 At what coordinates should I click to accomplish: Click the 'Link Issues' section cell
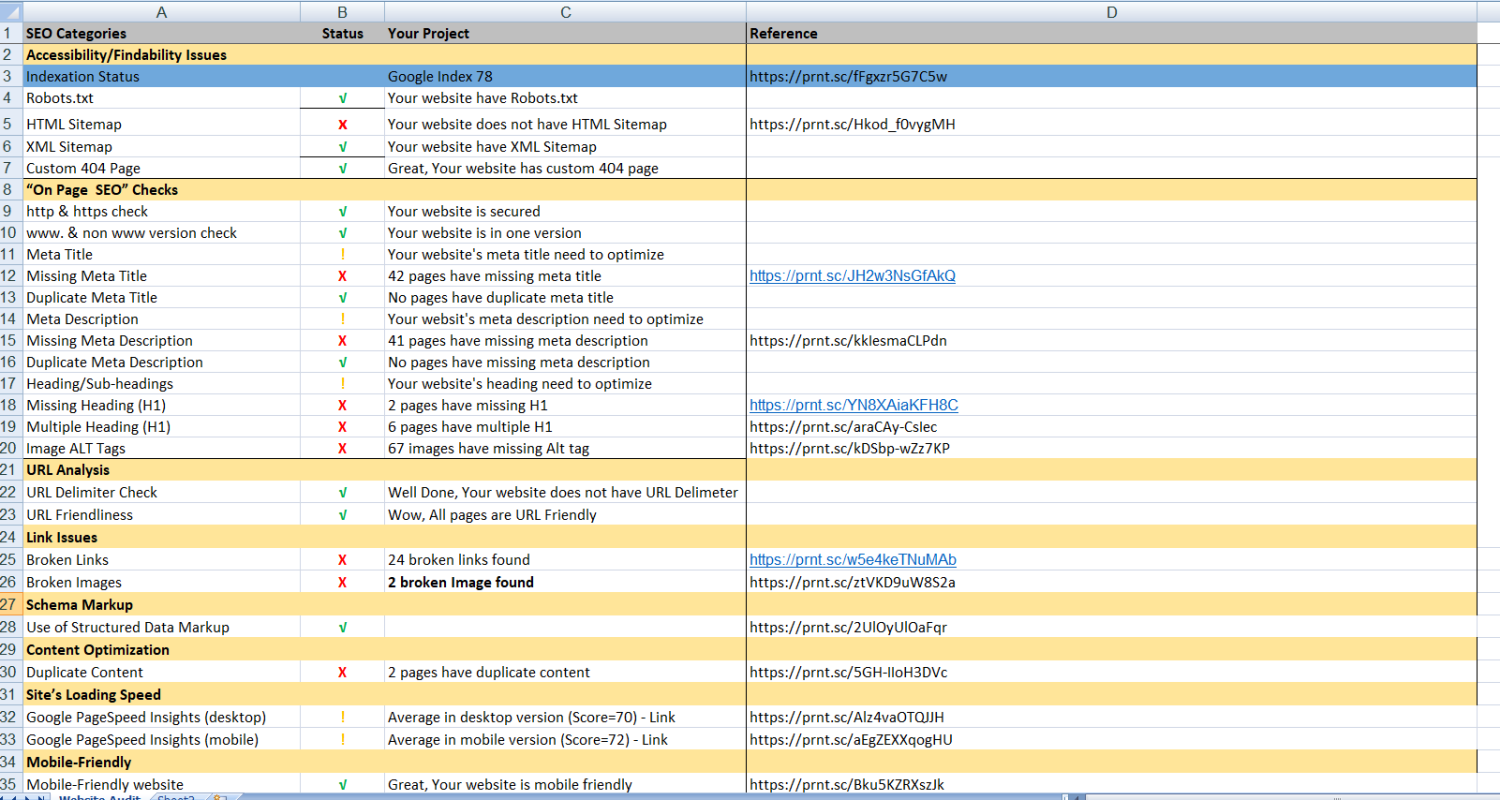162,537
